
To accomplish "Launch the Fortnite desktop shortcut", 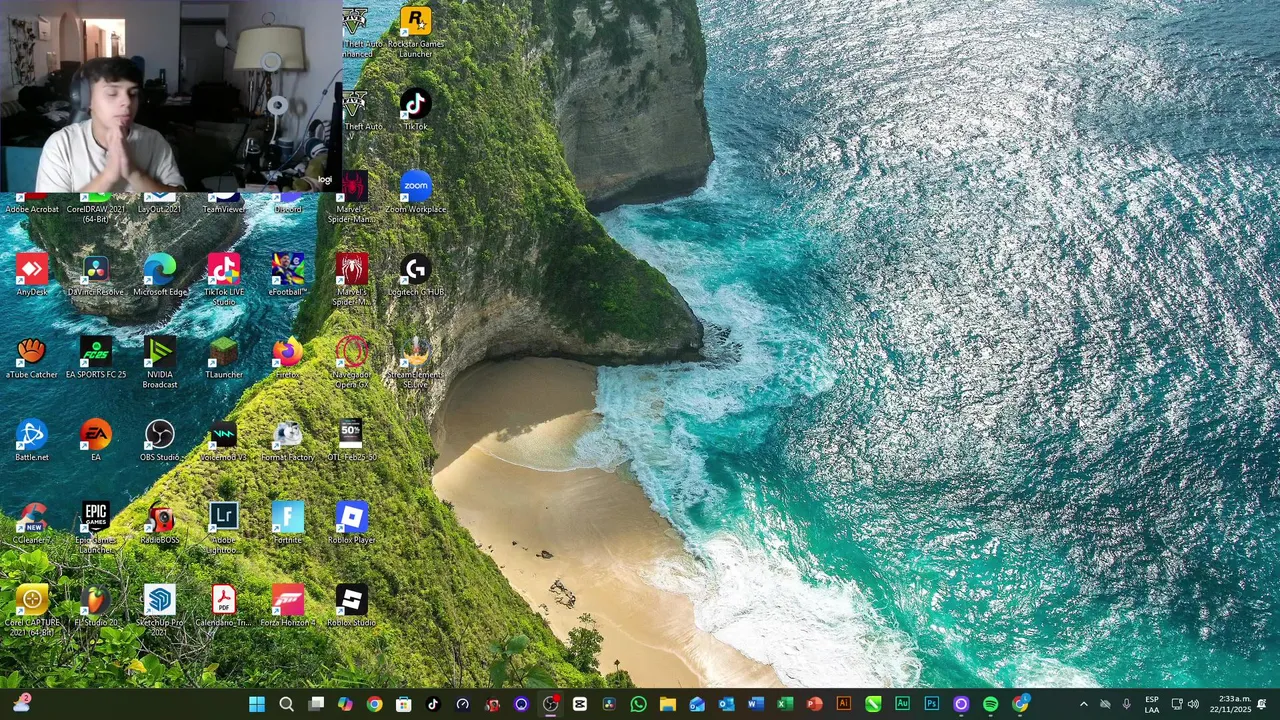I will click(287, 524).
